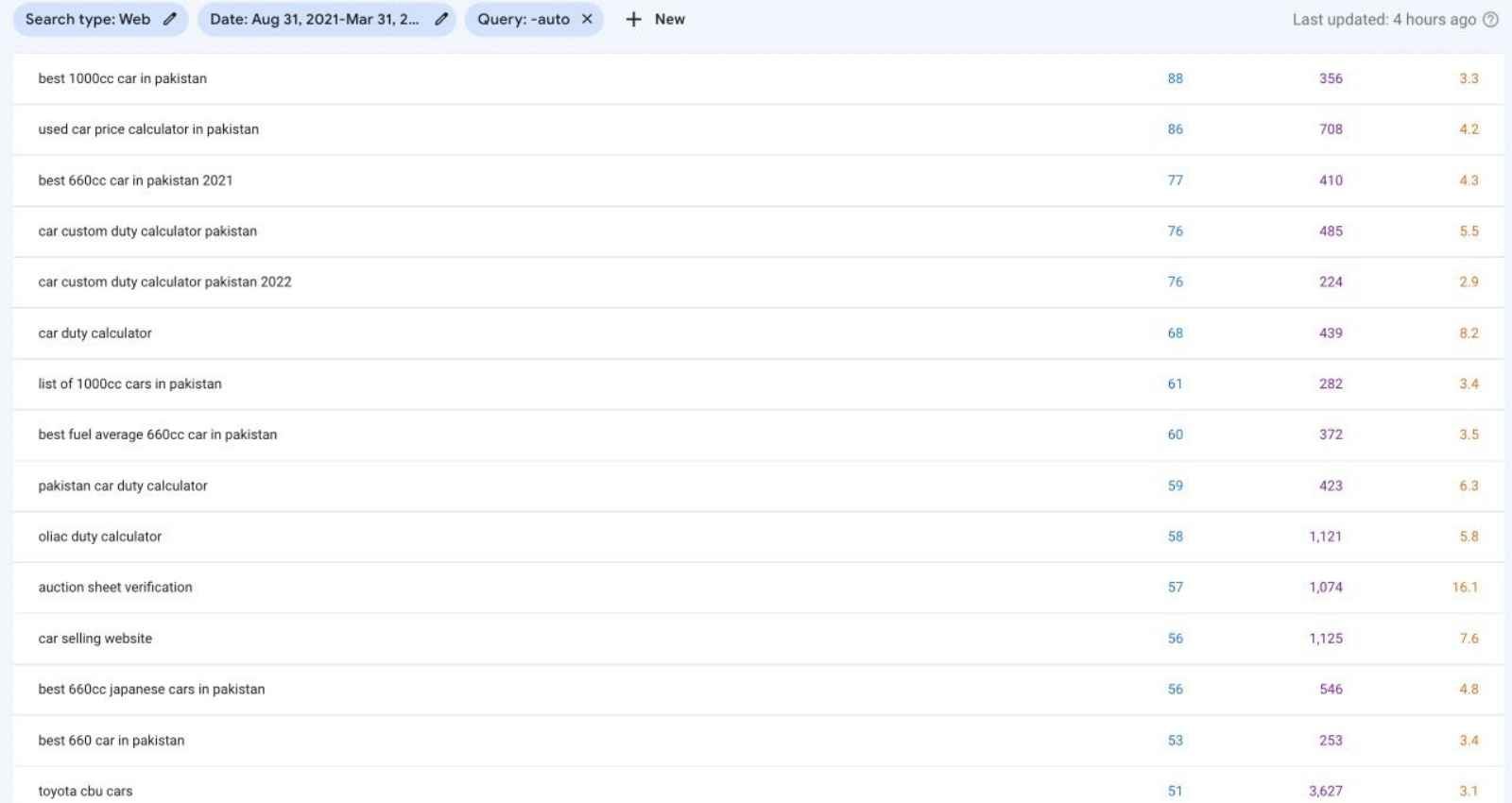Open 'car selling website' query
This screenshot has width=1512, height=803.
[x=95, y=639]
